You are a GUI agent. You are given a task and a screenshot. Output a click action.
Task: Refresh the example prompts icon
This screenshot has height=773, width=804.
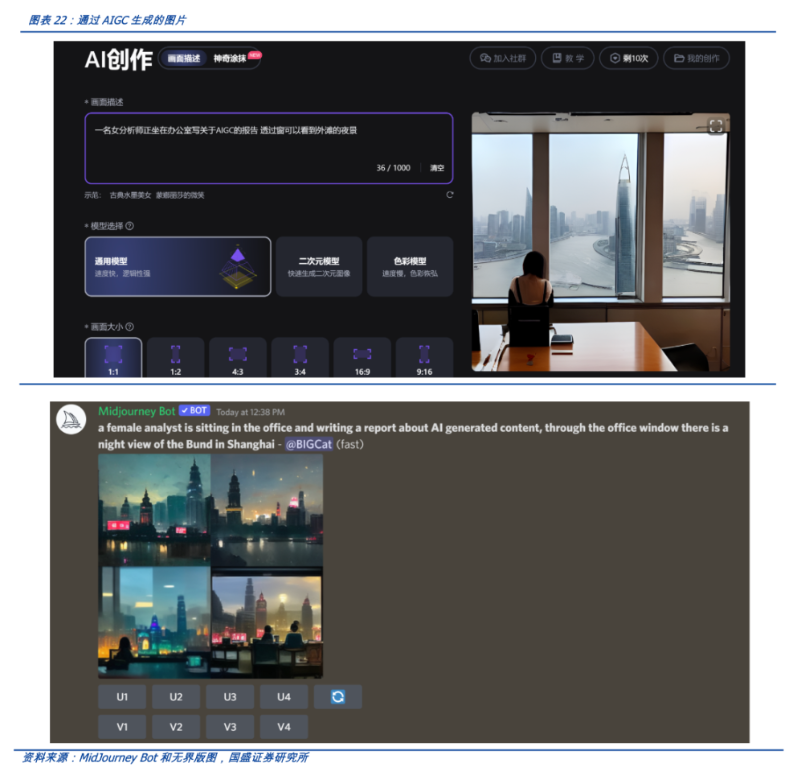450,195
